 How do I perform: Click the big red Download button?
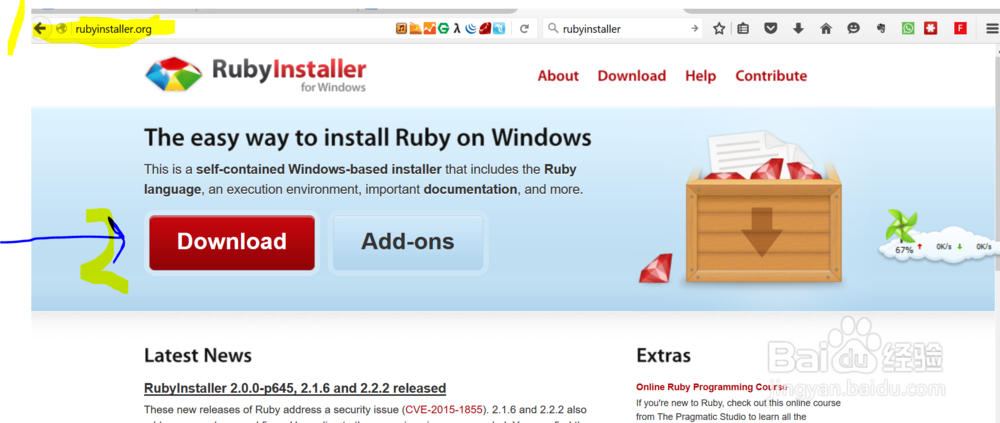coord(232,242)
